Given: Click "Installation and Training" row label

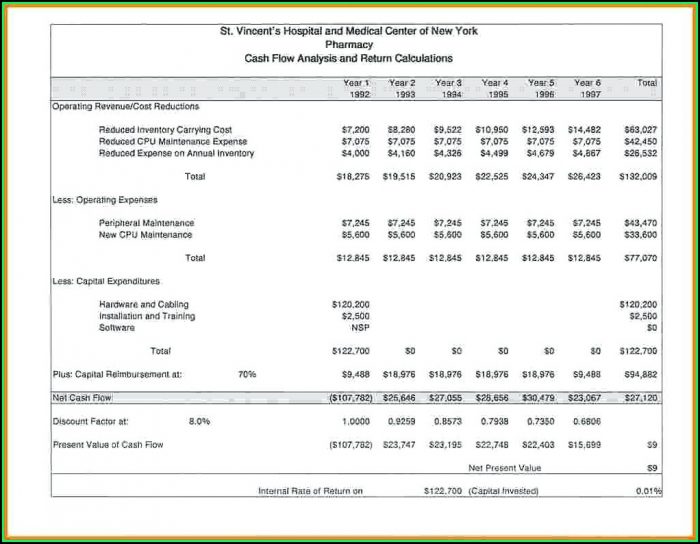Looking at the screenshot, I should click(x=147, y=316).
